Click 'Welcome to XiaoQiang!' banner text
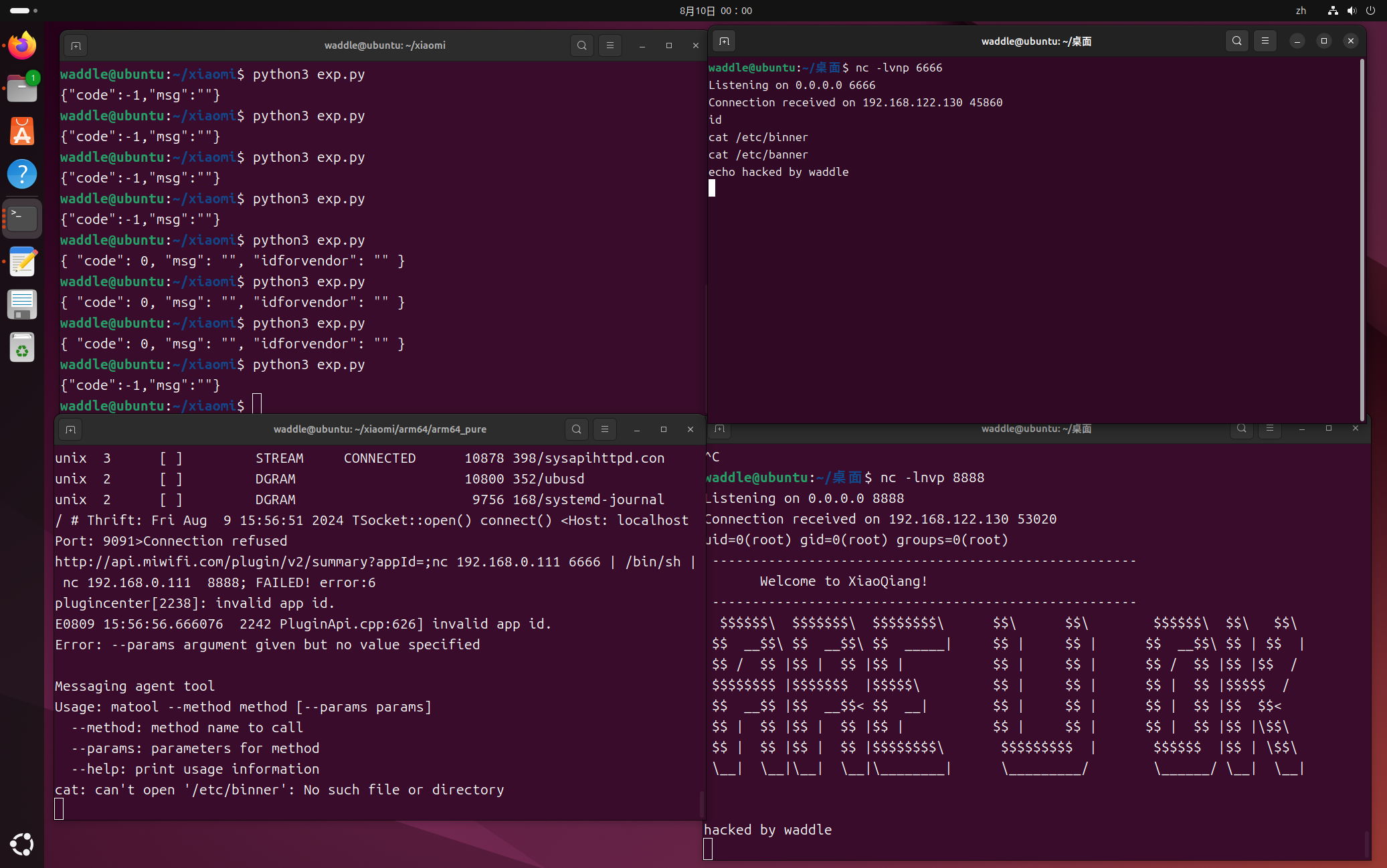 click(x=844, y=581)
